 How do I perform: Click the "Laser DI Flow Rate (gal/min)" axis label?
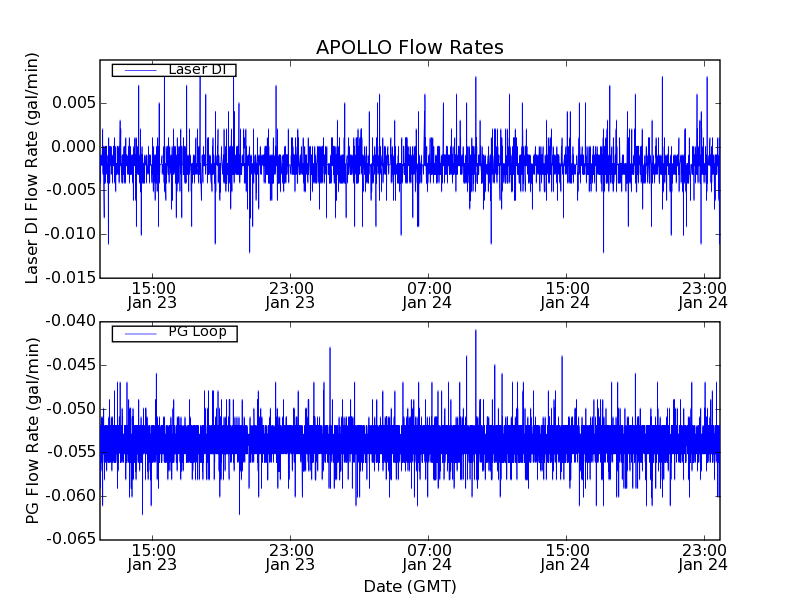pyautogui.click(x=32, y=168)
